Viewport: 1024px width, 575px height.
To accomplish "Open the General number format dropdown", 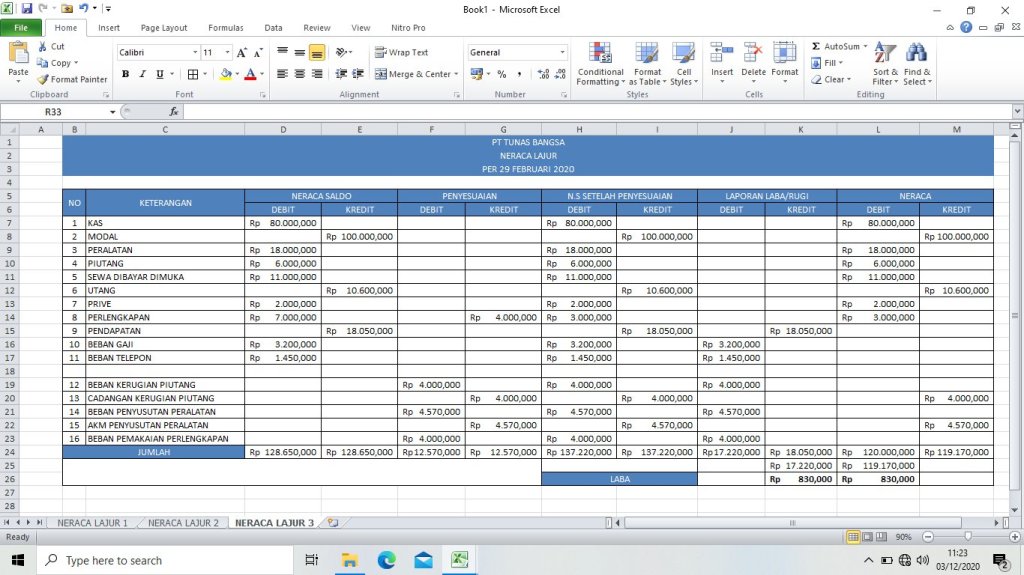I will 562,52.
